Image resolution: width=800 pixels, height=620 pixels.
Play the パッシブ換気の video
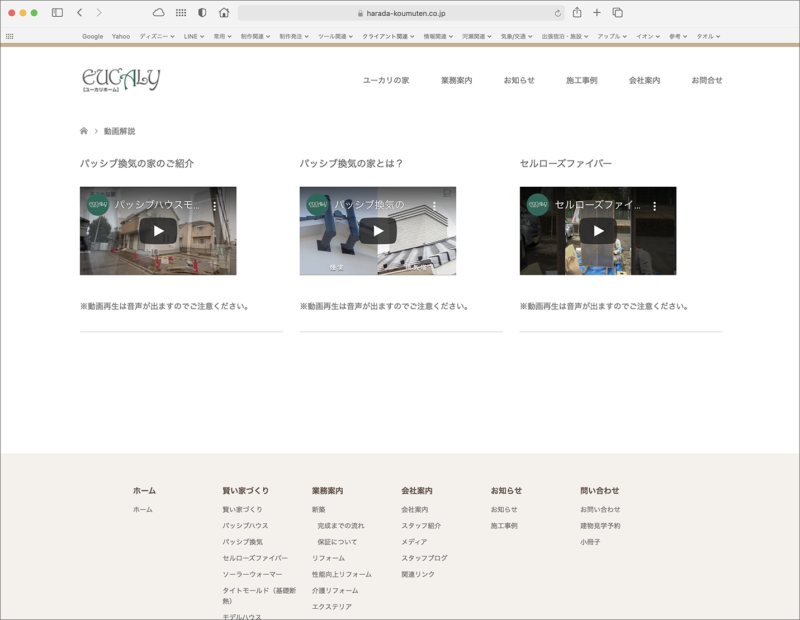tap(378, 231)
